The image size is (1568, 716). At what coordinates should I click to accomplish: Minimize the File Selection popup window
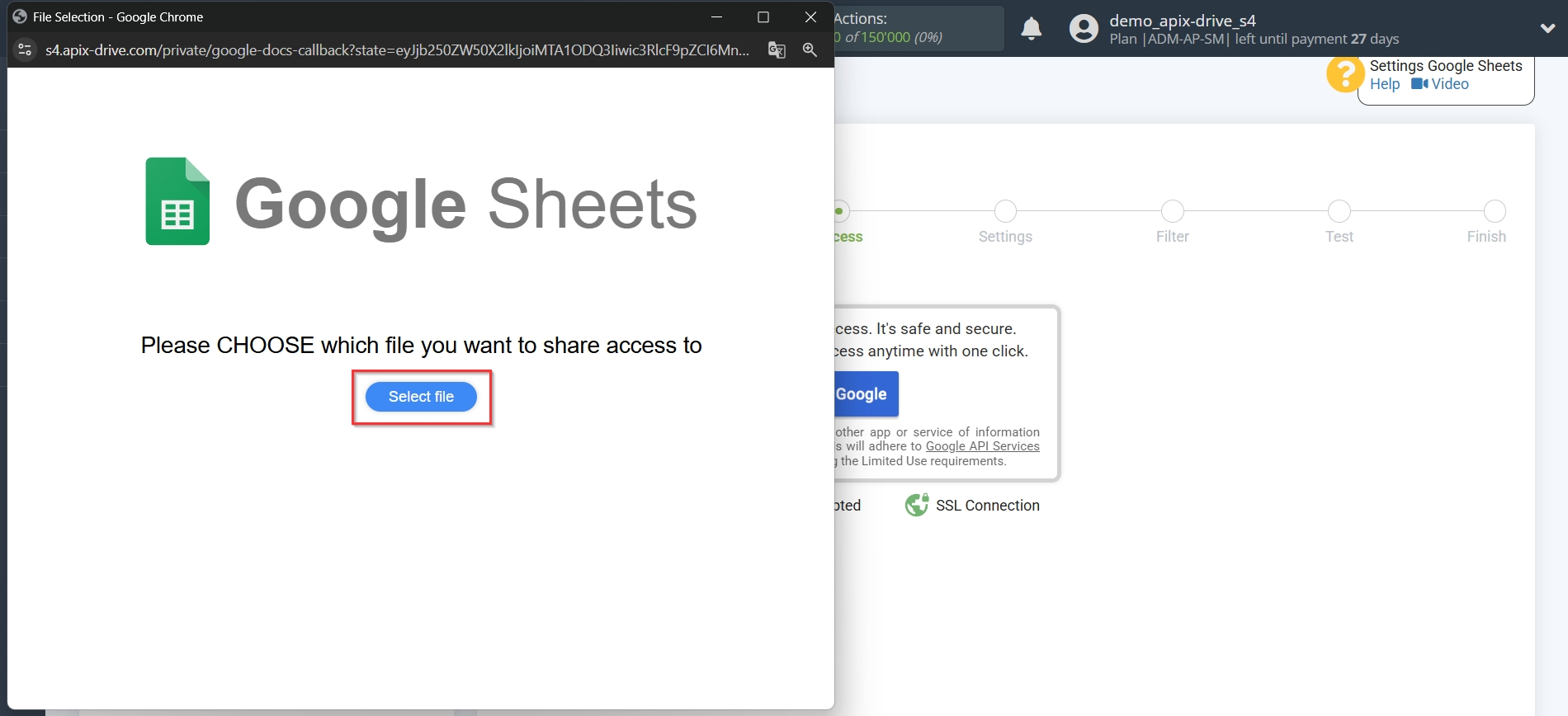click(x=716, y=17)
